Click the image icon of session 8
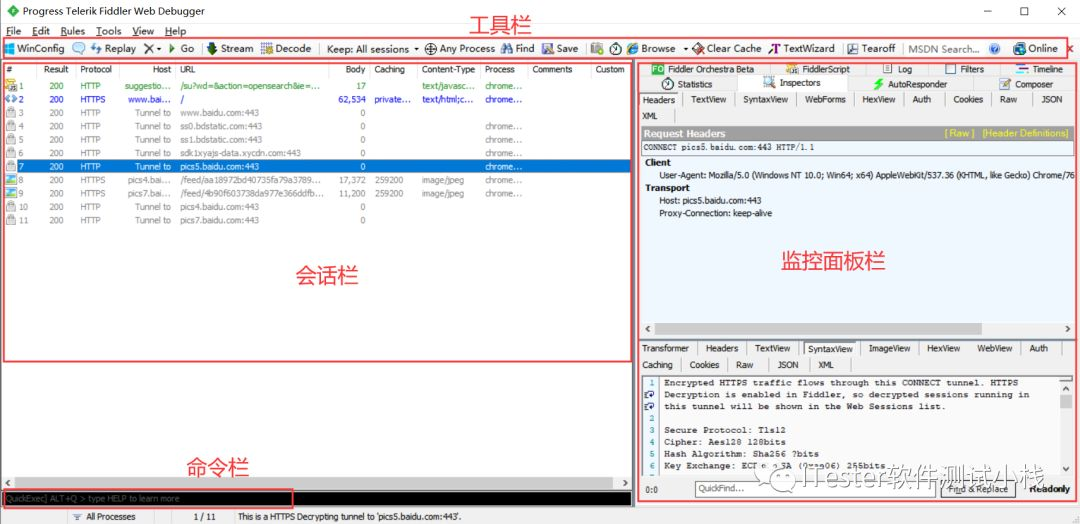The image size is (1080, 524). coord(10,180)
